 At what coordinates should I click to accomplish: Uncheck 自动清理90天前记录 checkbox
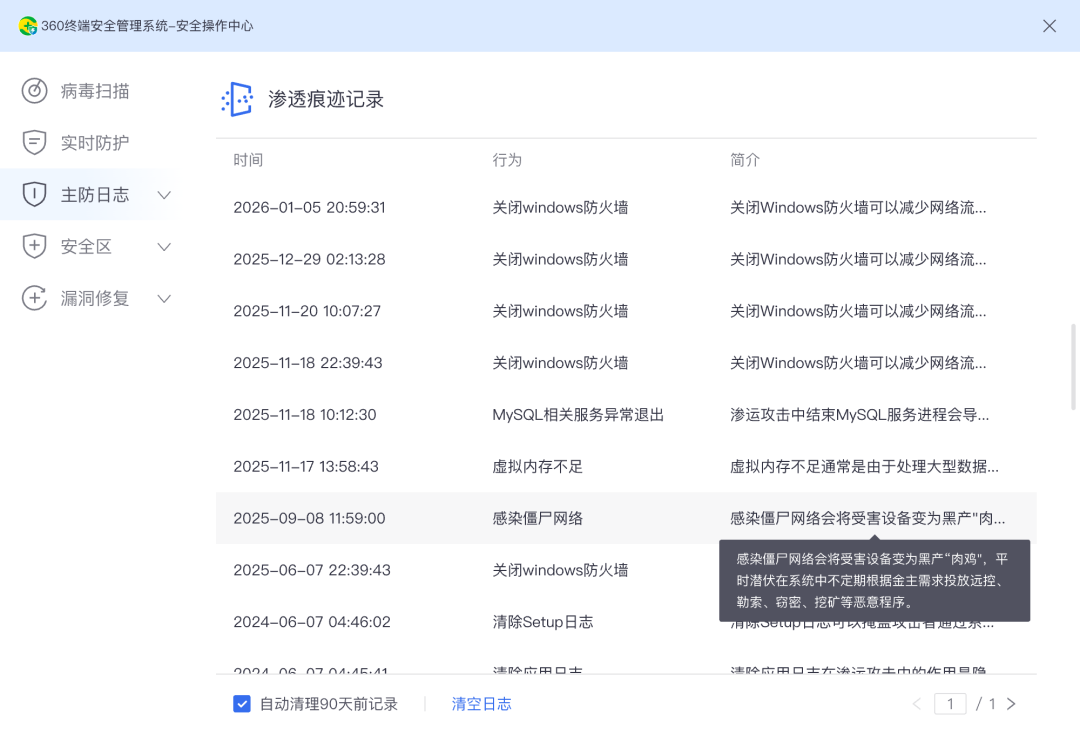point(242,704)
